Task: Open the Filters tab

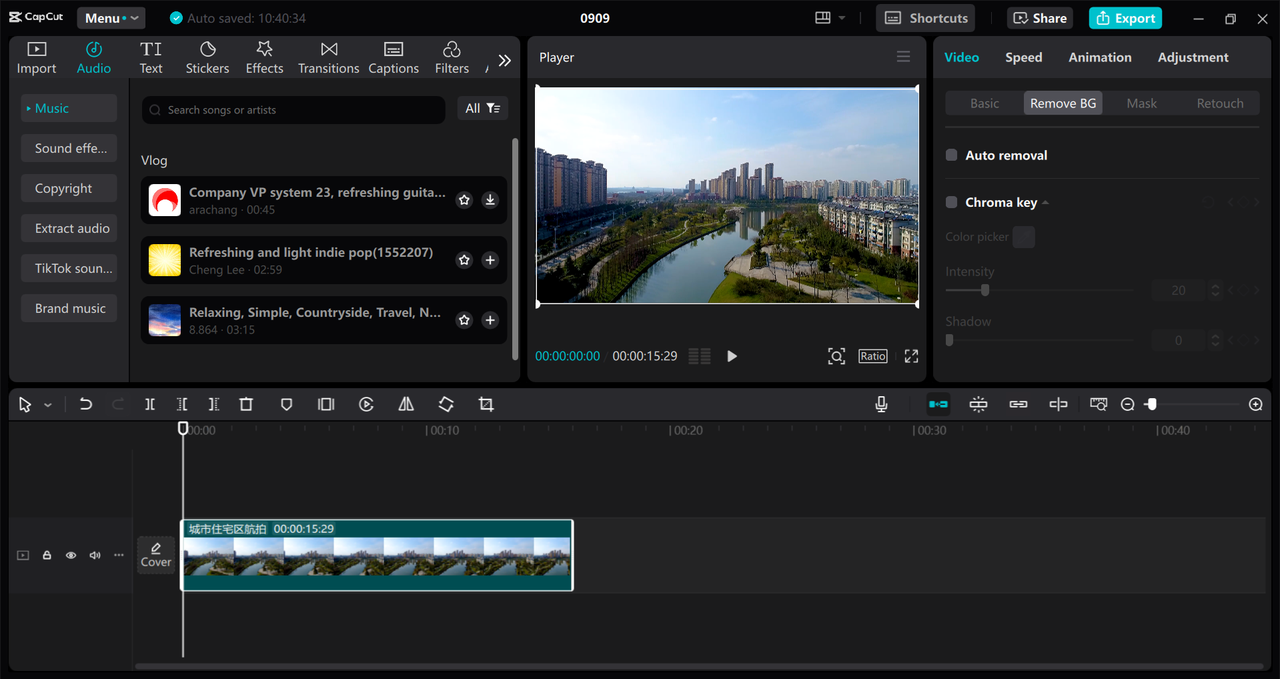Action: [x=451, y=58]
